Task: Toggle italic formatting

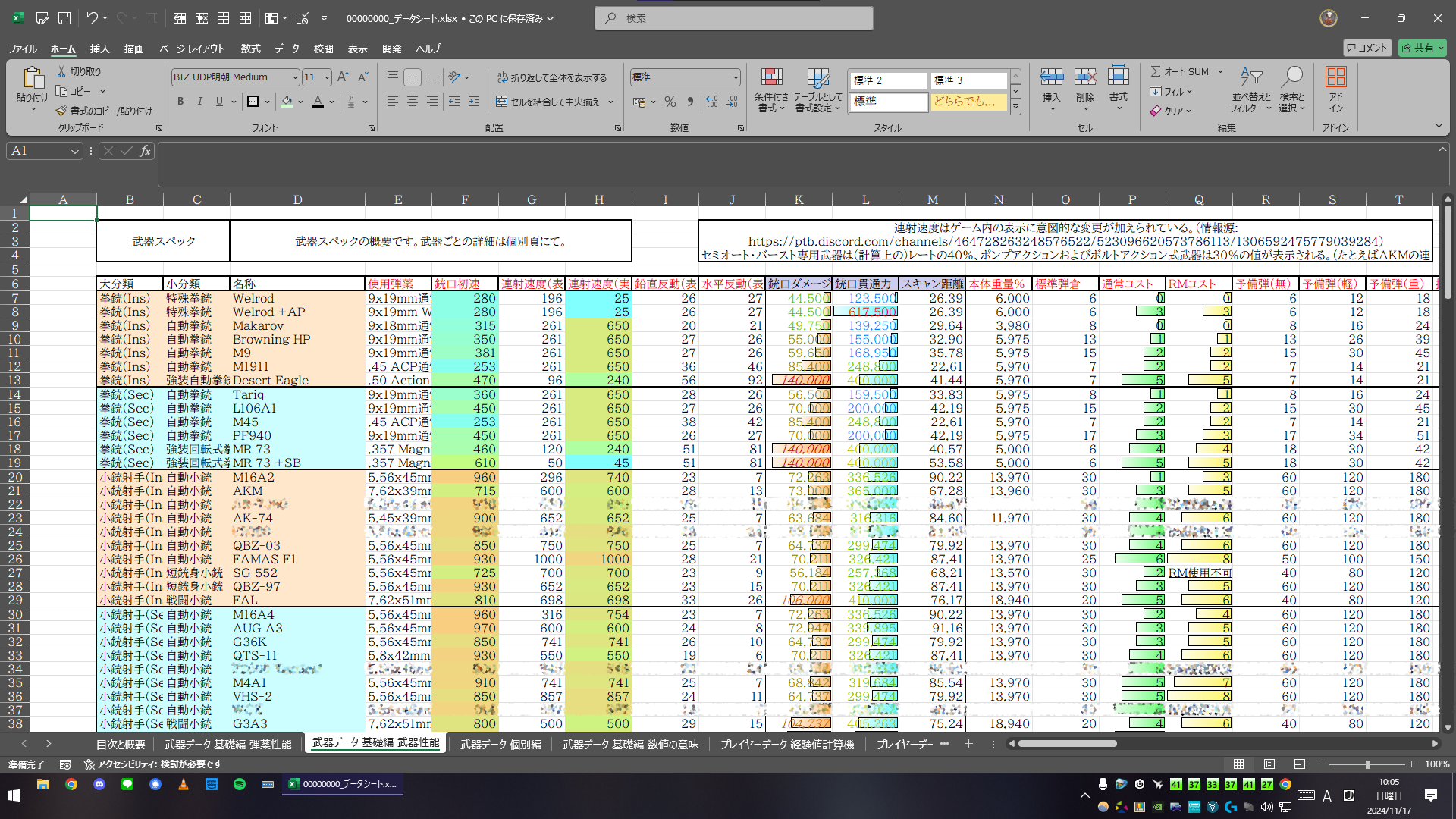Action: tap(200, 102)
